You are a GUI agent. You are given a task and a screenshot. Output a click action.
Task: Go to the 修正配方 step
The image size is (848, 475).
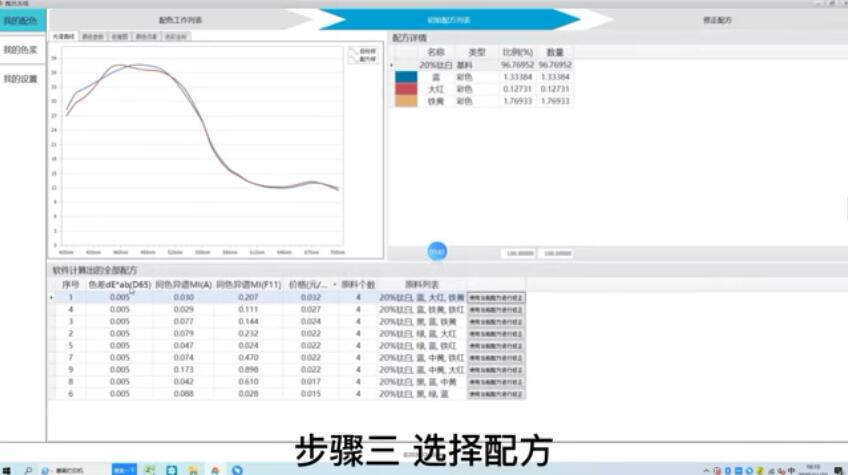(717, 20)
